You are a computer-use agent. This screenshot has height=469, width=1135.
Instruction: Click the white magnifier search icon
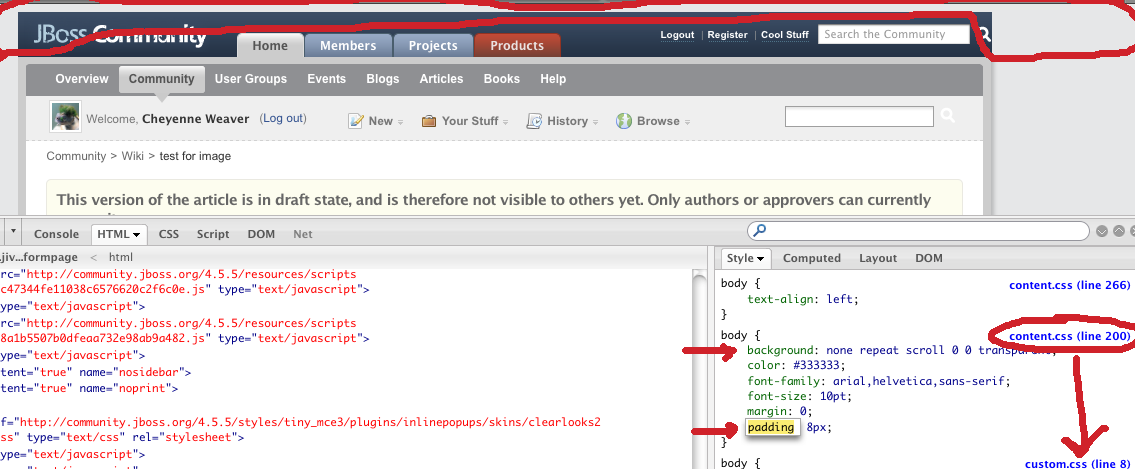pyautogui.click(x=947, y=117)
